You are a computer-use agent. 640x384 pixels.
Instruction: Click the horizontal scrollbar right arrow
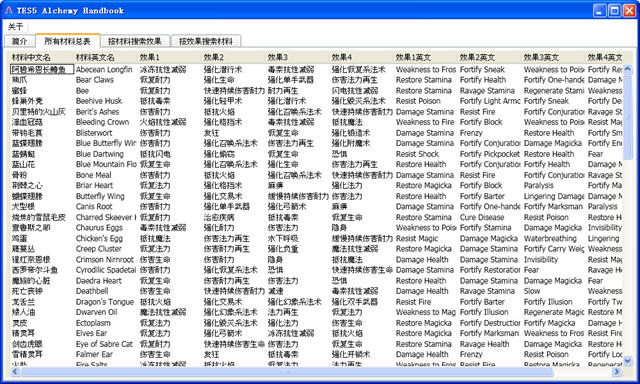[x=617, y=371]
